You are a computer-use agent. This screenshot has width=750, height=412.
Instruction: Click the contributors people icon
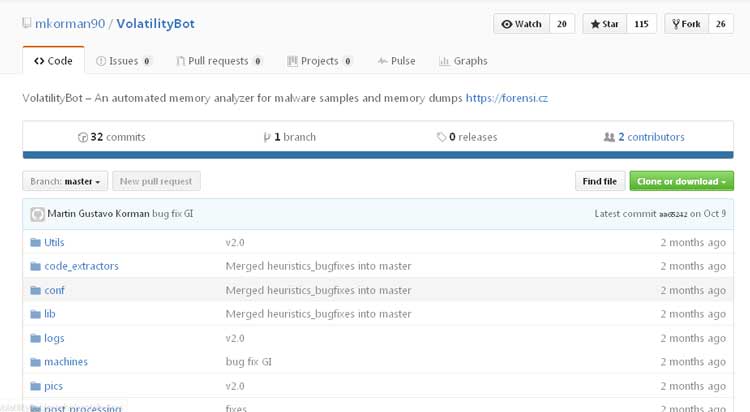click(609, 137)
